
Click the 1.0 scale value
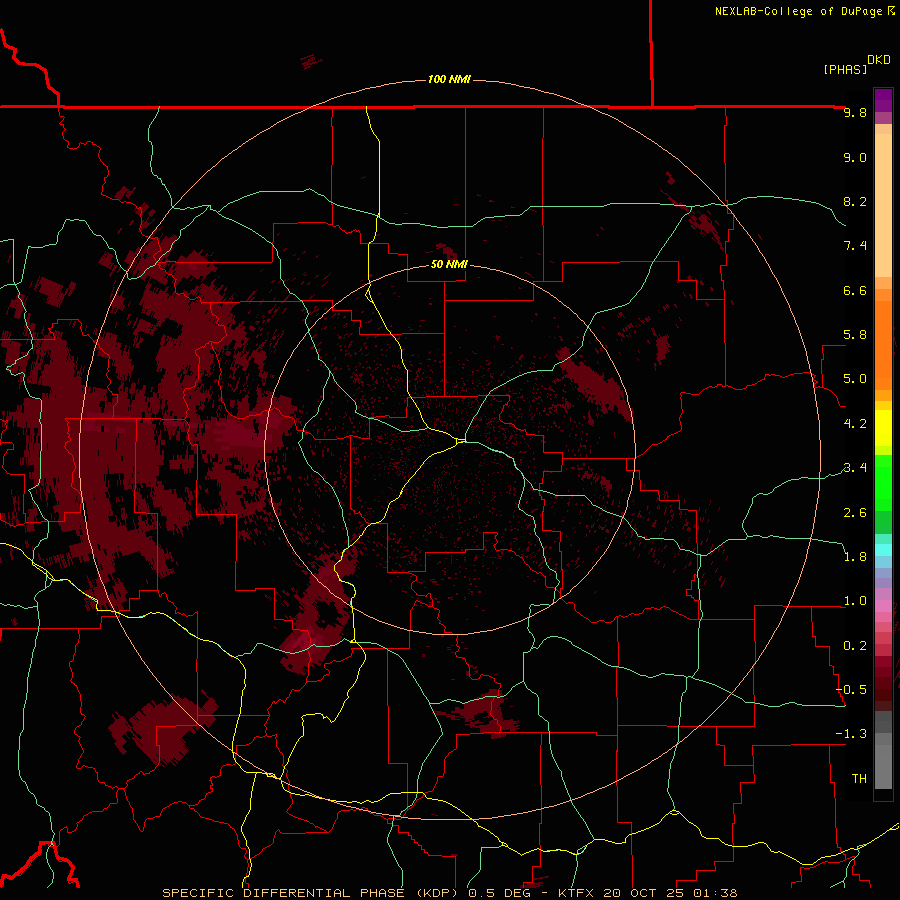pos(855,601)
